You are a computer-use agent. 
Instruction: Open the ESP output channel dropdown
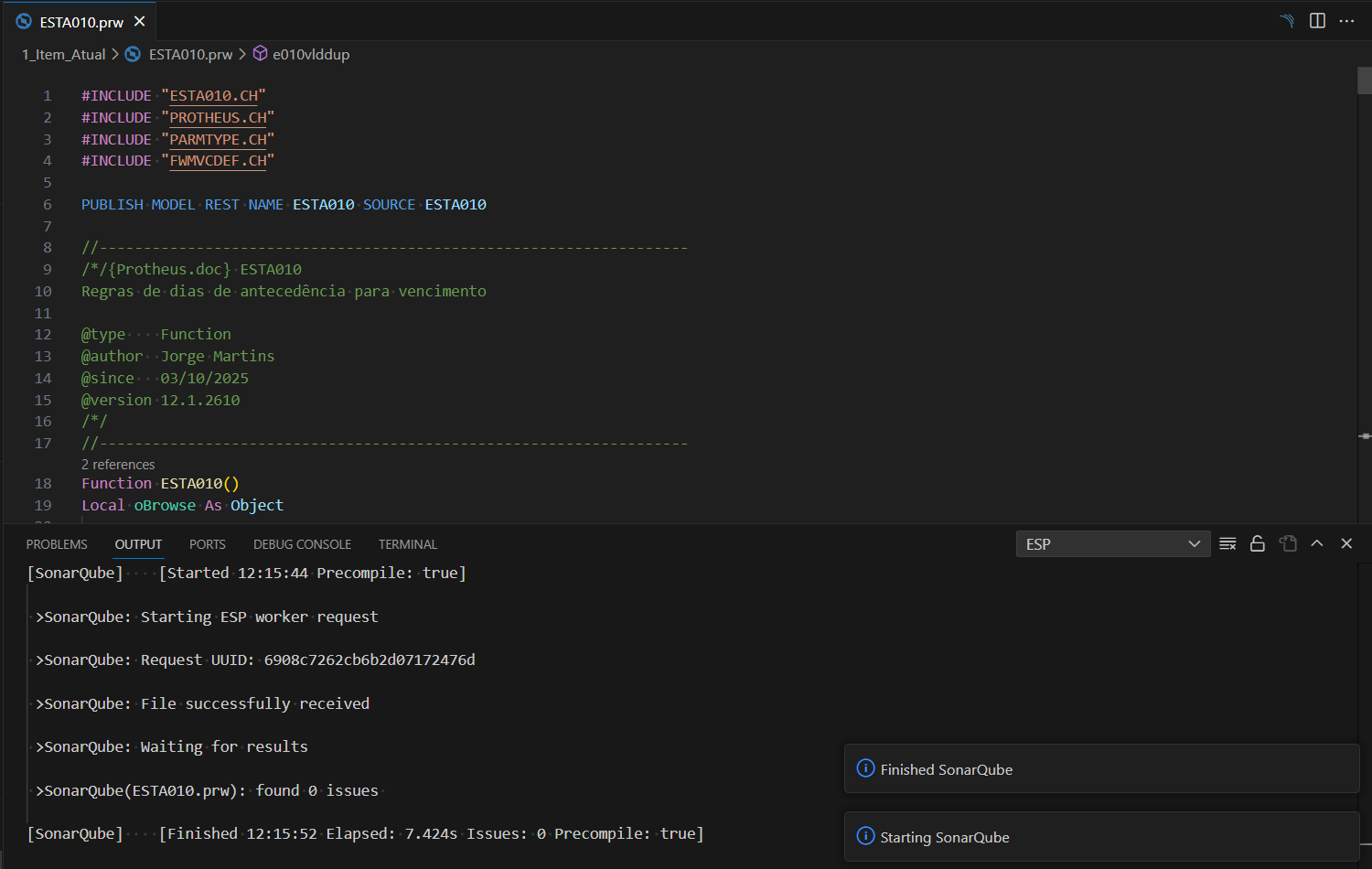click(x=1112, y=544)
